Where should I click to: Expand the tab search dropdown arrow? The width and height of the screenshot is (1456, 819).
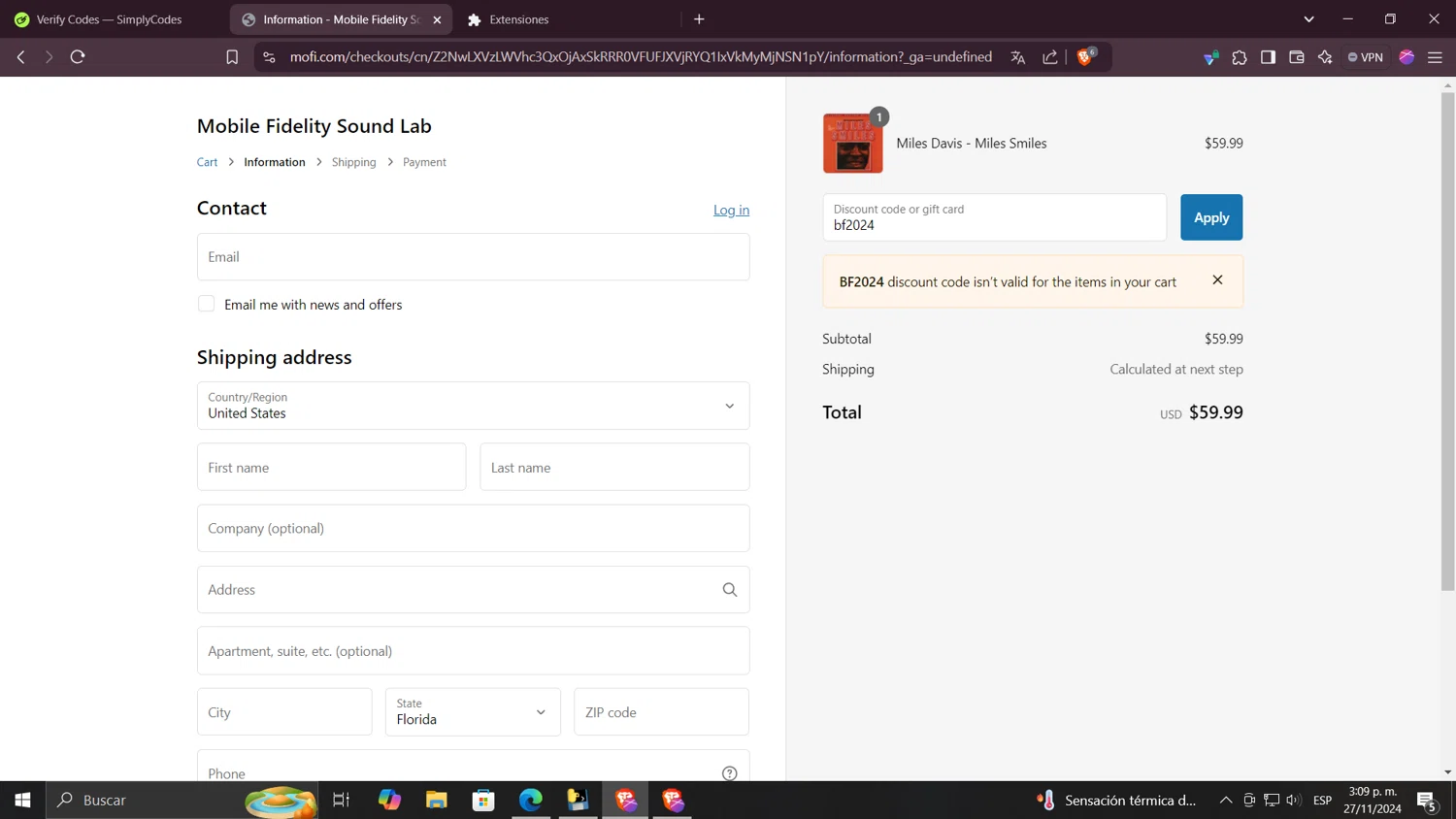[1308, 19]
